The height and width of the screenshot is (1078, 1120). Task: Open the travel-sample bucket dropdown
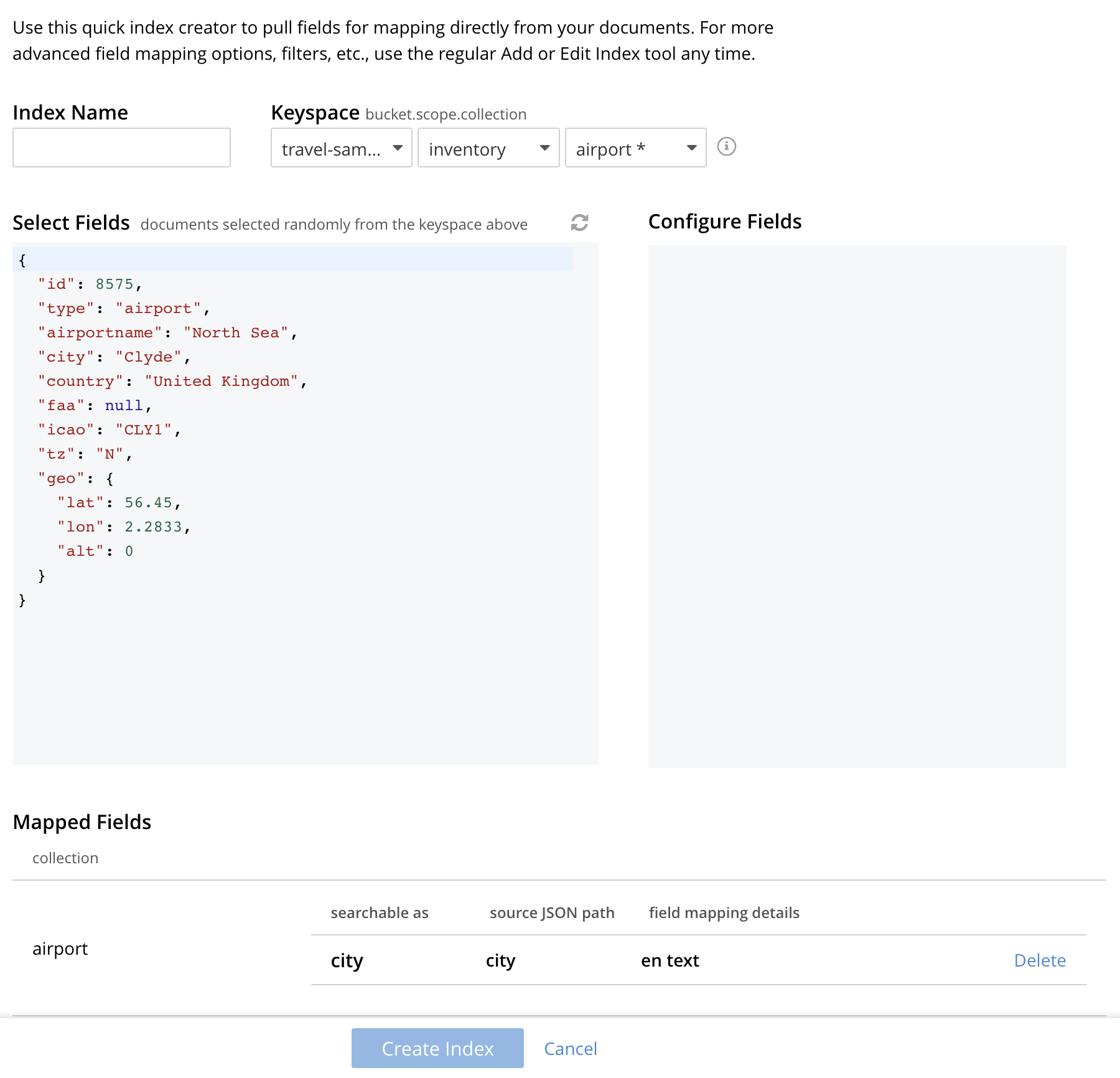click(x=341, y=148)
